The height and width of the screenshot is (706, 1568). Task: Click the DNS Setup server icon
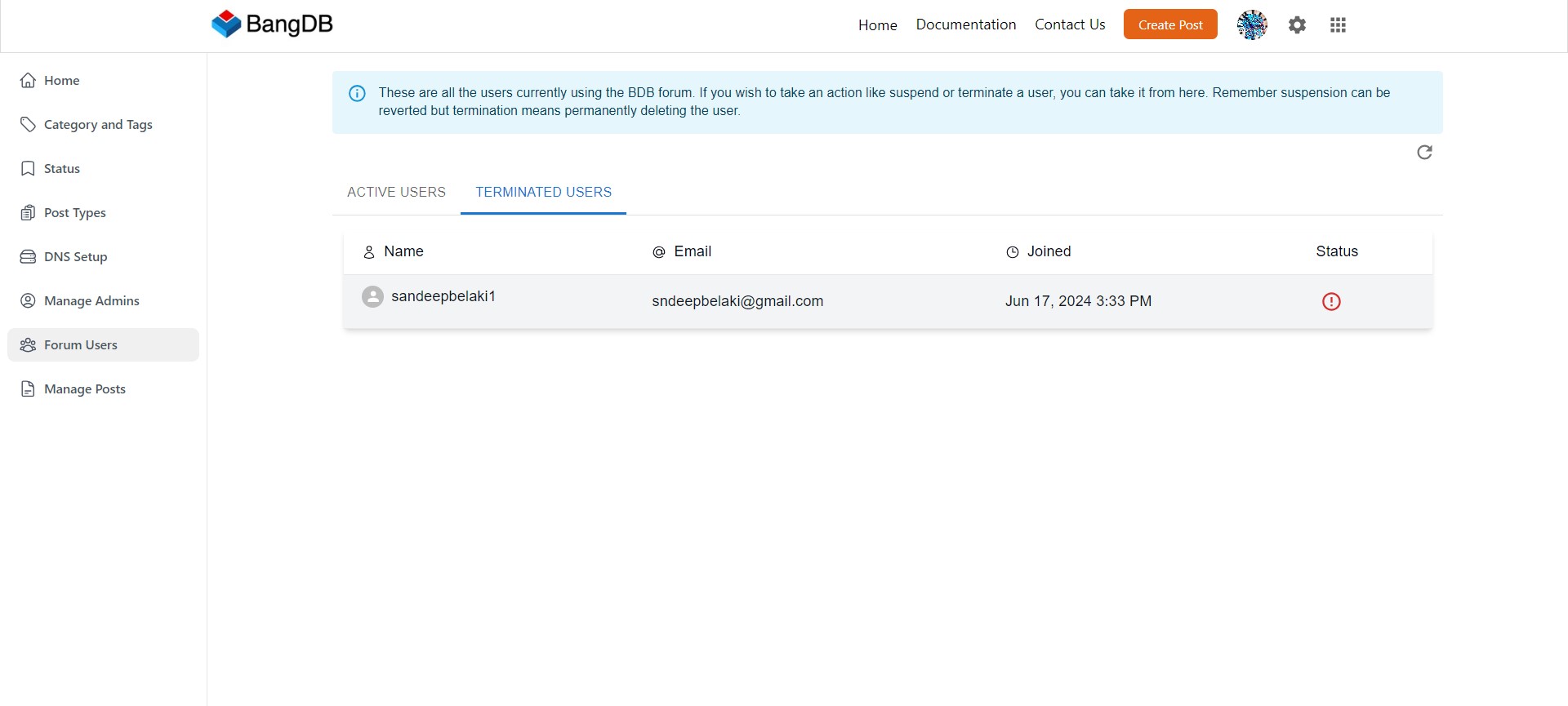[x=28, y=256]
